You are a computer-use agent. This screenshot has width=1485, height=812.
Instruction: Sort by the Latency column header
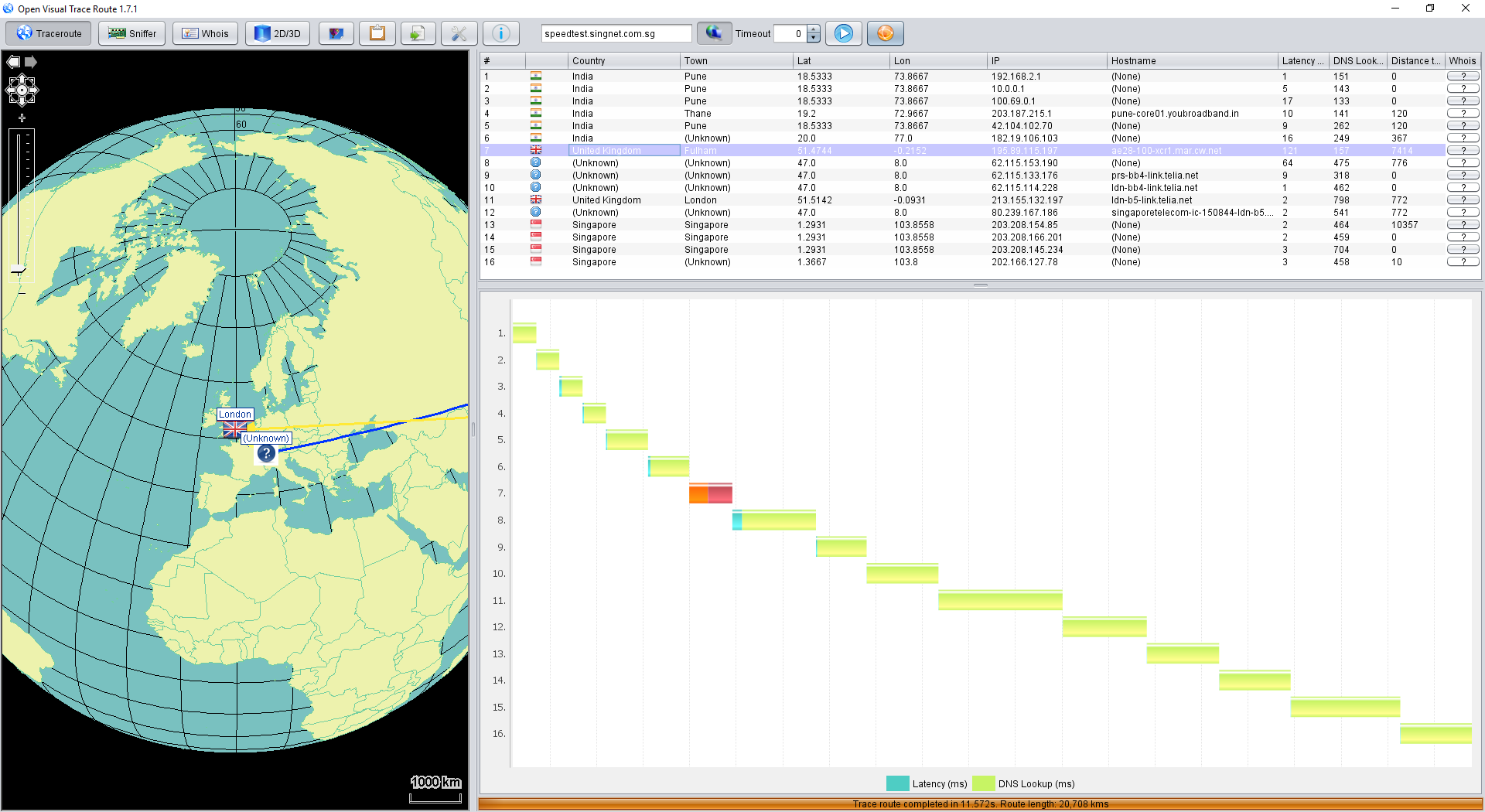(x=1303, y=61)
